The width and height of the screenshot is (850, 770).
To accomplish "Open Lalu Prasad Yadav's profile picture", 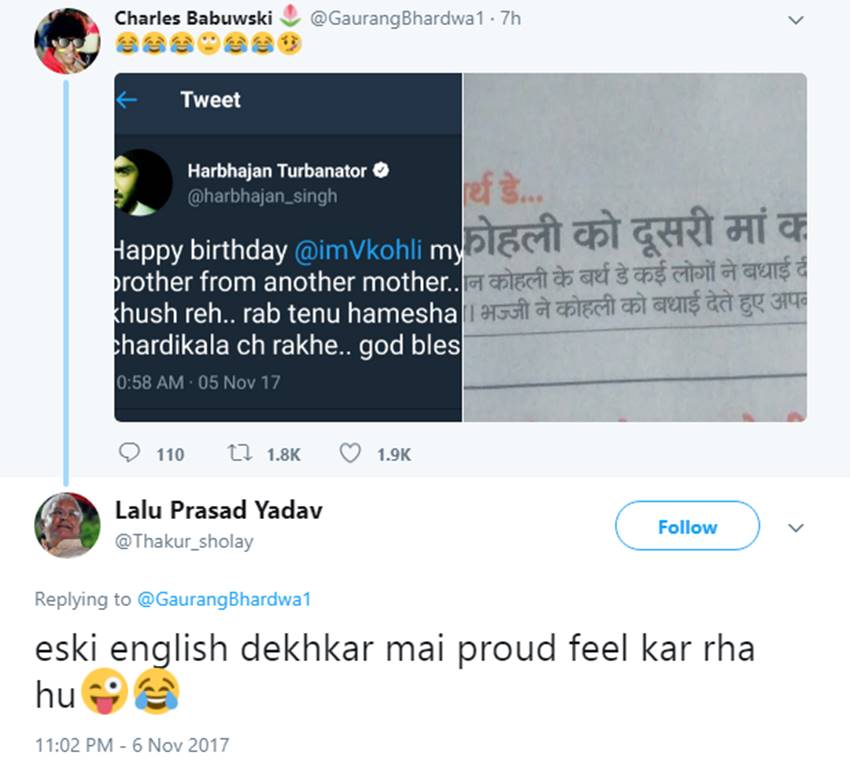I will point(67,525).
